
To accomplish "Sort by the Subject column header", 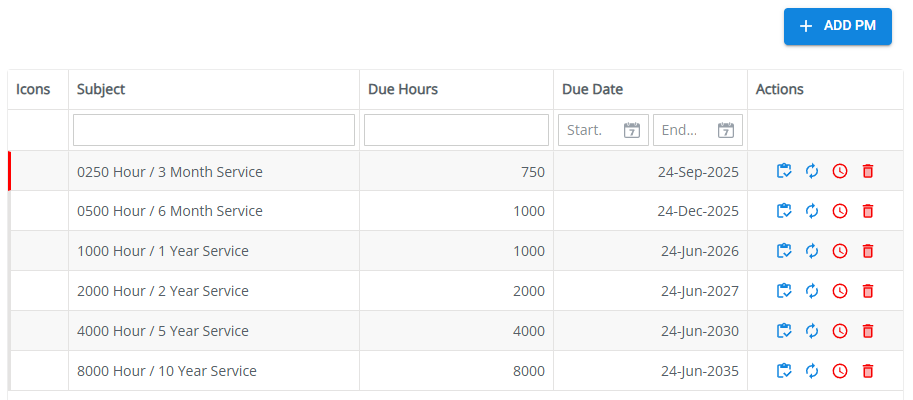I will click(101, 89).
